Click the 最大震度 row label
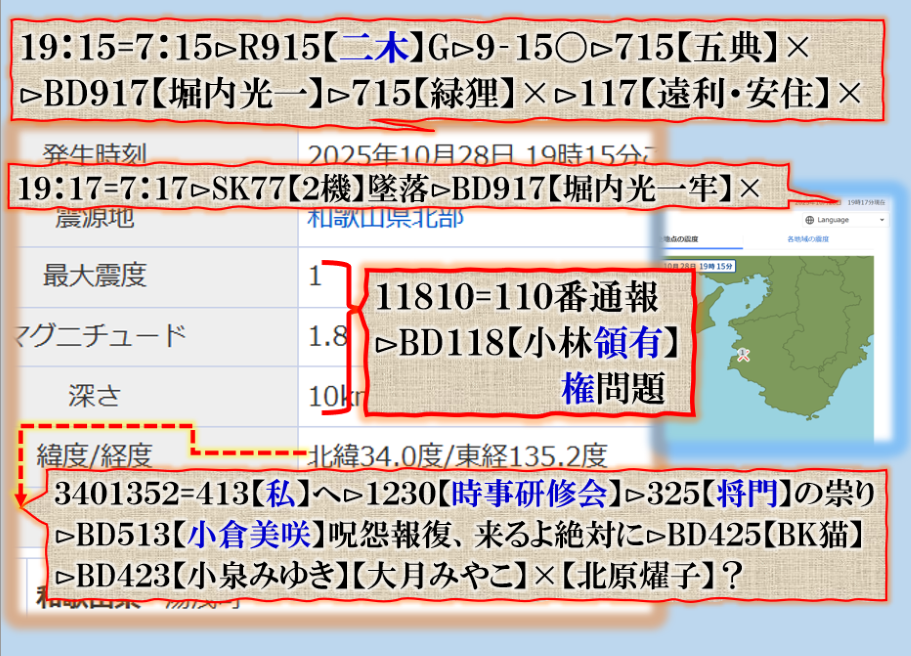Screen dimensions: 911x656 click(x=95, y=274)
